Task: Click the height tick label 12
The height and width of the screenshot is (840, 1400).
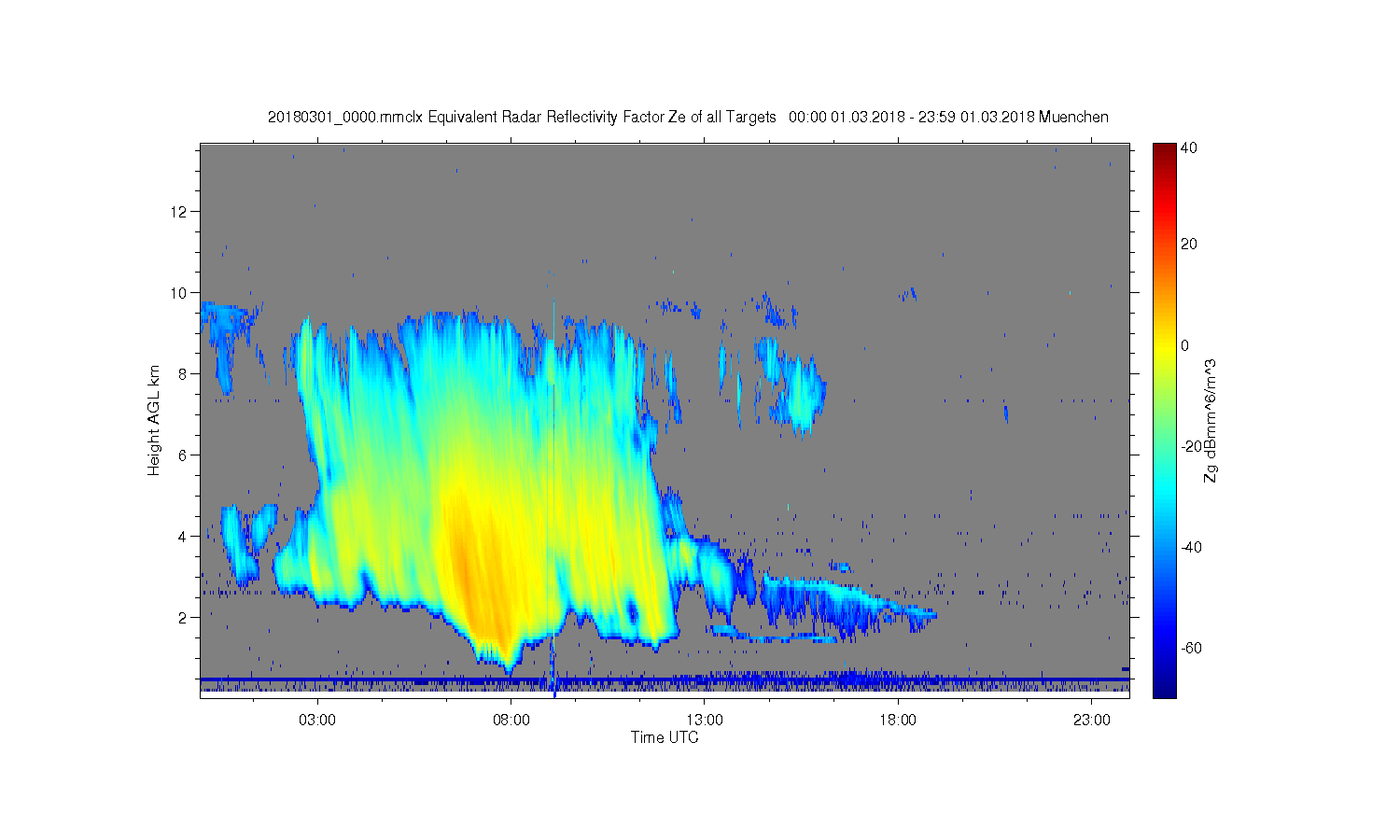Action: coord(179,212)
